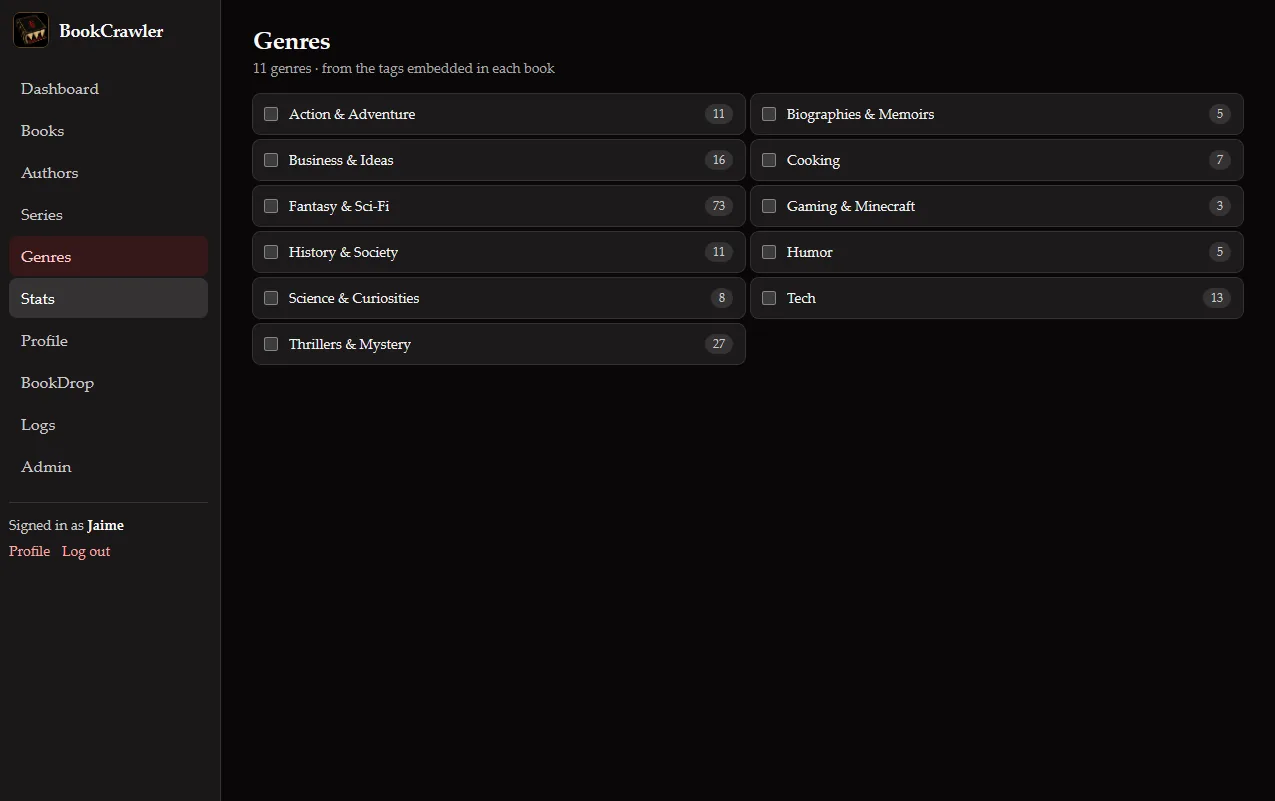Image resolution: width=1275 pixels, height=801 pixels.
Task: Tick the Biographies & Memoirs checkbox
Action: coord(769,114)
